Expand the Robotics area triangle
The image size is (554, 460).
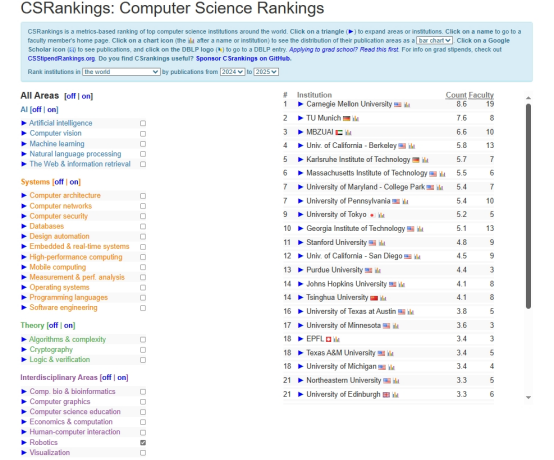24,442
